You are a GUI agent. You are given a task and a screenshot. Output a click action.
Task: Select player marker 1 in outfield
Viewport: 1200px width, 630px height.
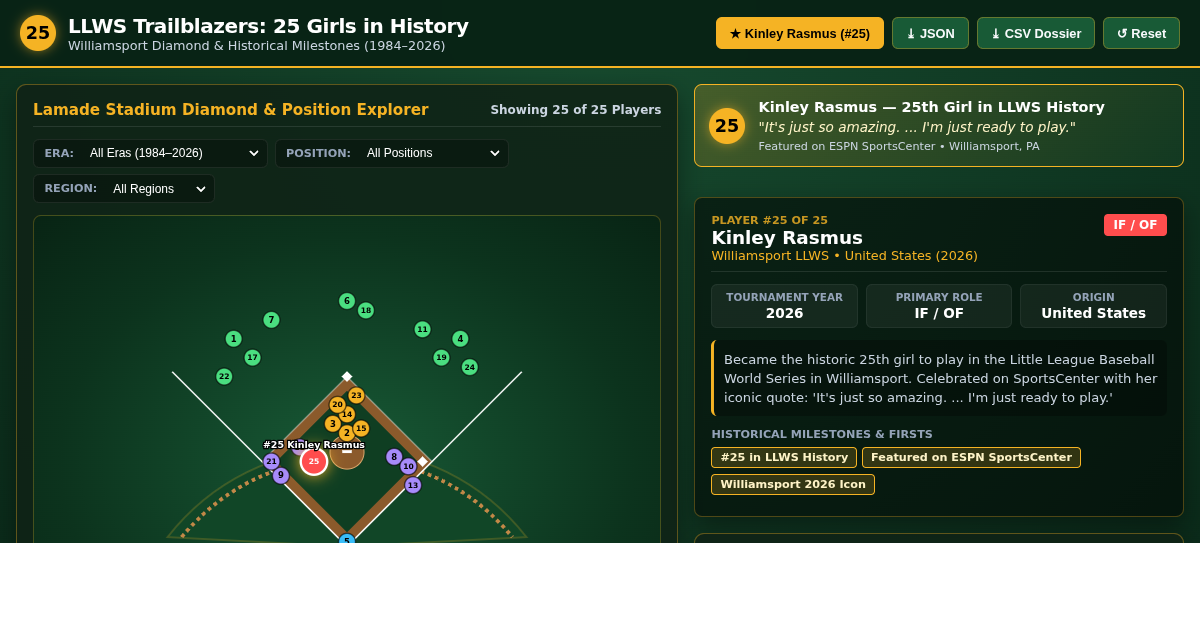[233, 339]
